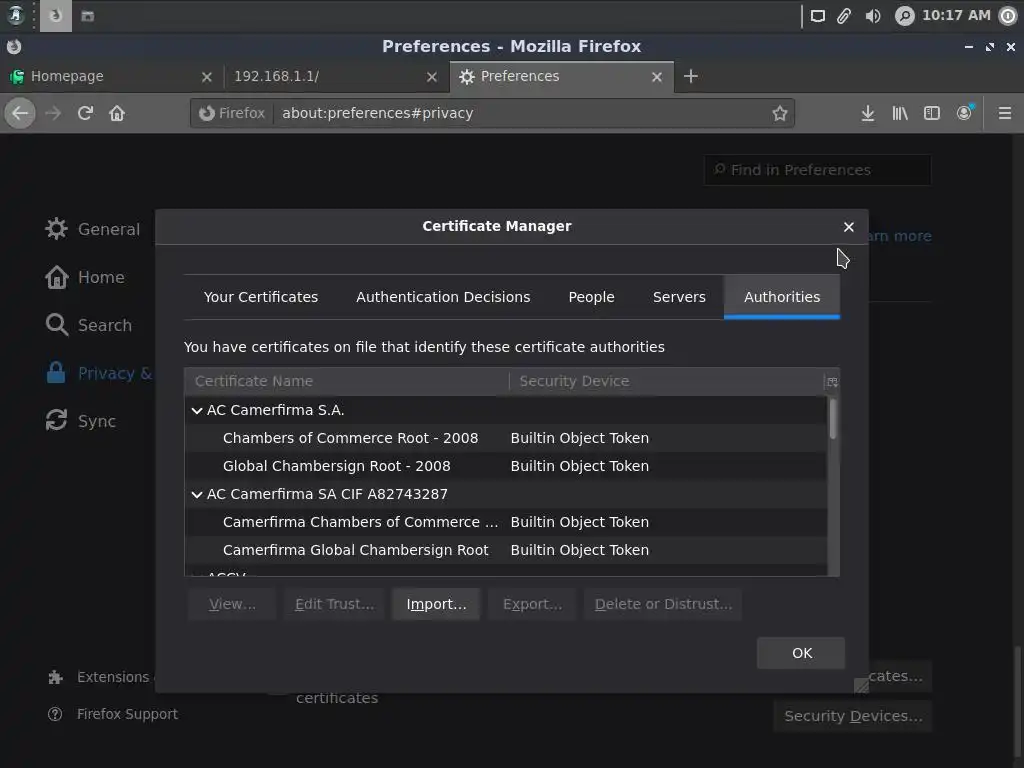
Task: Click Delete or Distrust... button
Action: coord(663,604)
